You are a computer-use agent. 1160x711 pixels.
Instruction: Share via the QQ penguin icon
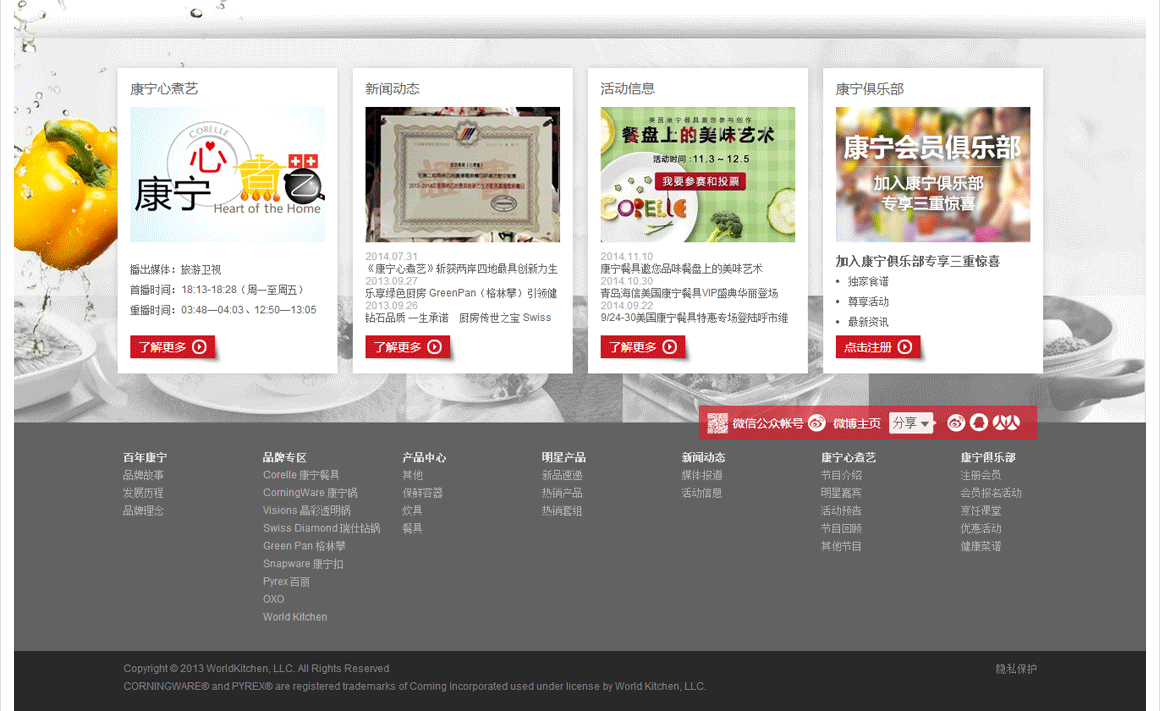pos(979,422)
